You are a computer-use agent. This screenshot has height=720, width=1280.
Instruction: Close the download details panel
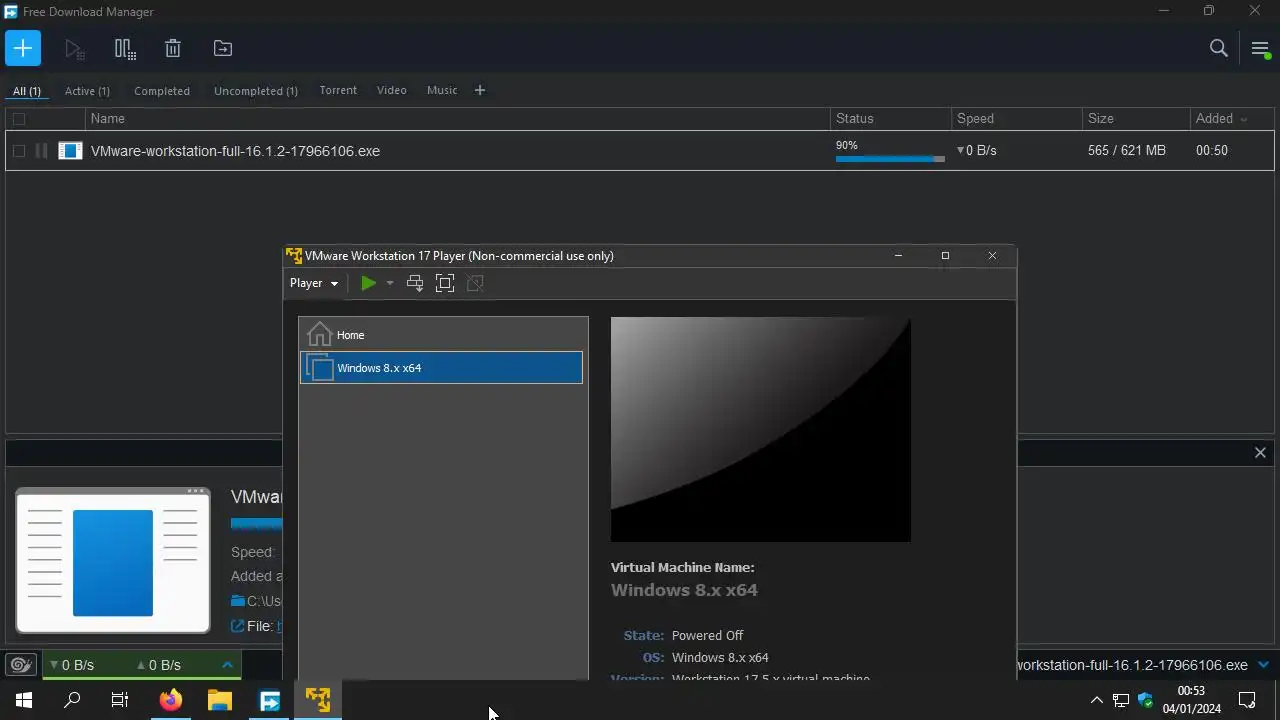pos(1260,453)
